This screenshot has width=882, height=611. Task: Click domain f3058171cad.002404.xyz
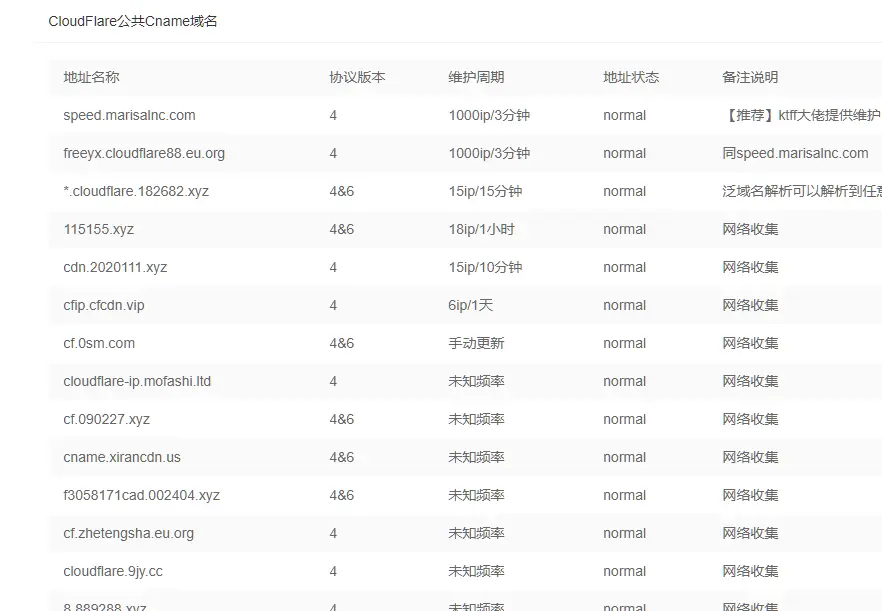click(142, 495)
